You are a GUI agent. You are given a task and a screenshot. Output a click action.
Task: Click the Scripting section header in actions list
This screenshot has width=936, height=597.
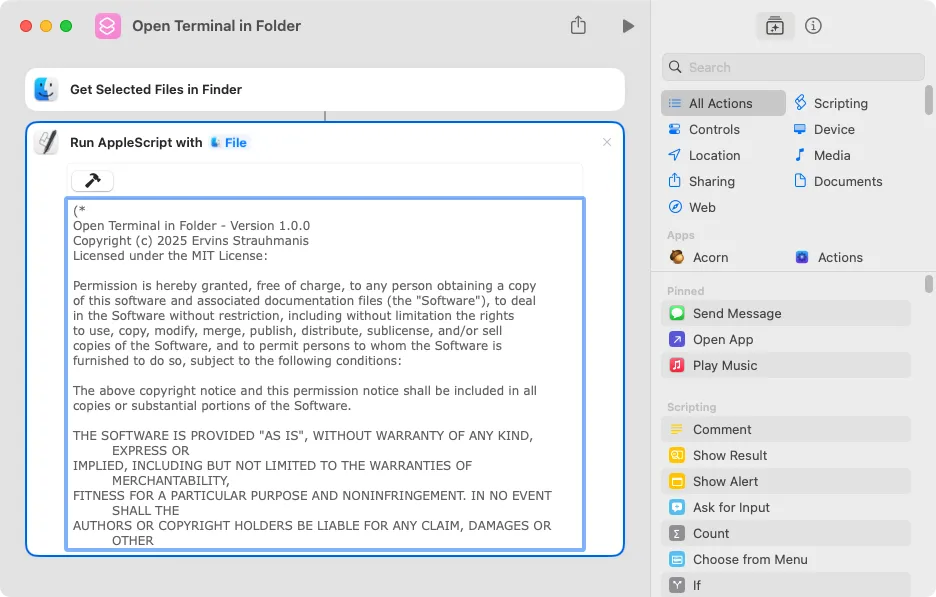pos(691,407)
